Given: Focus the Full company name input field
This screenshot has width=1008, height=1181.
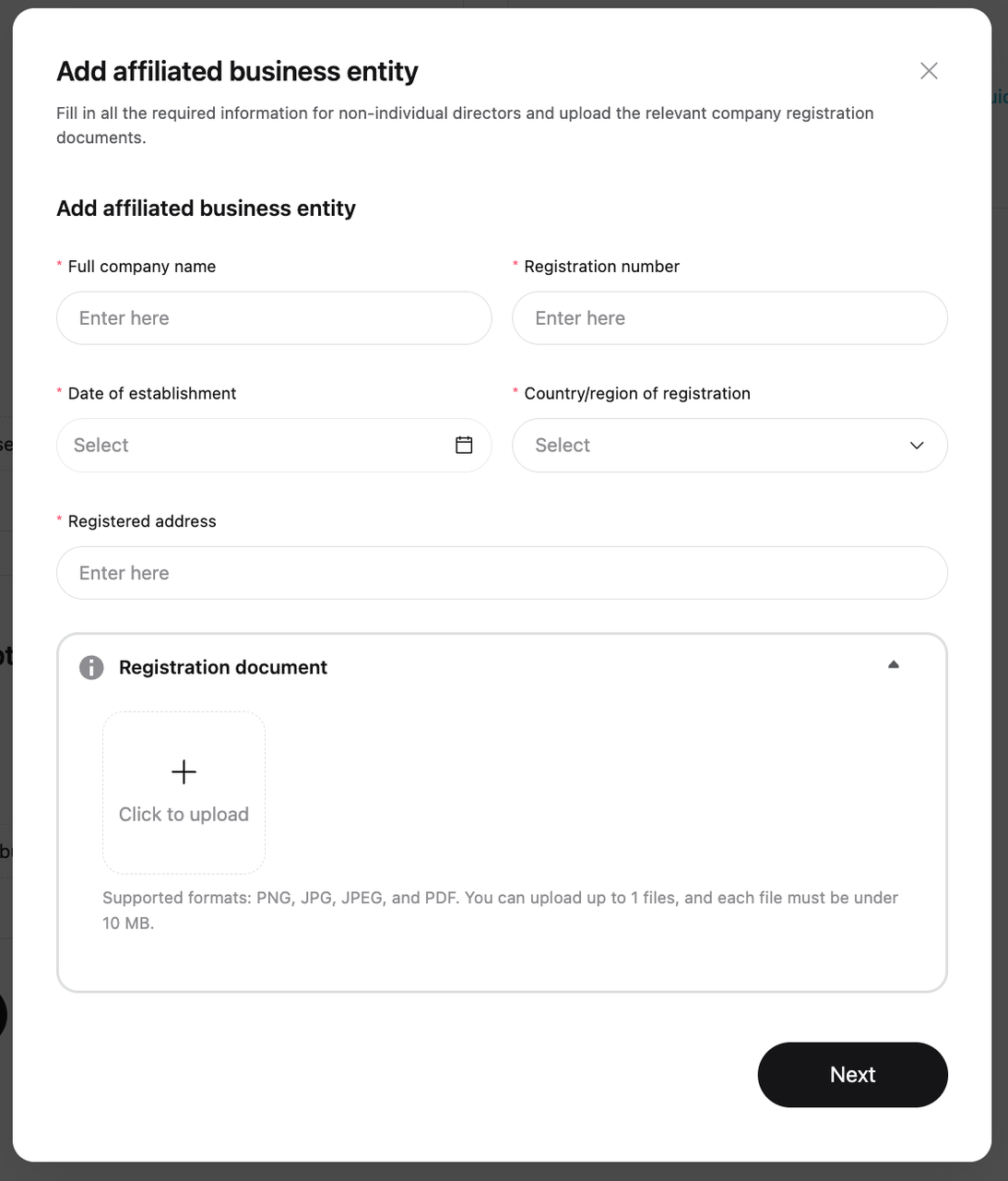Looking at the screenshot, I should pos(274,317).
